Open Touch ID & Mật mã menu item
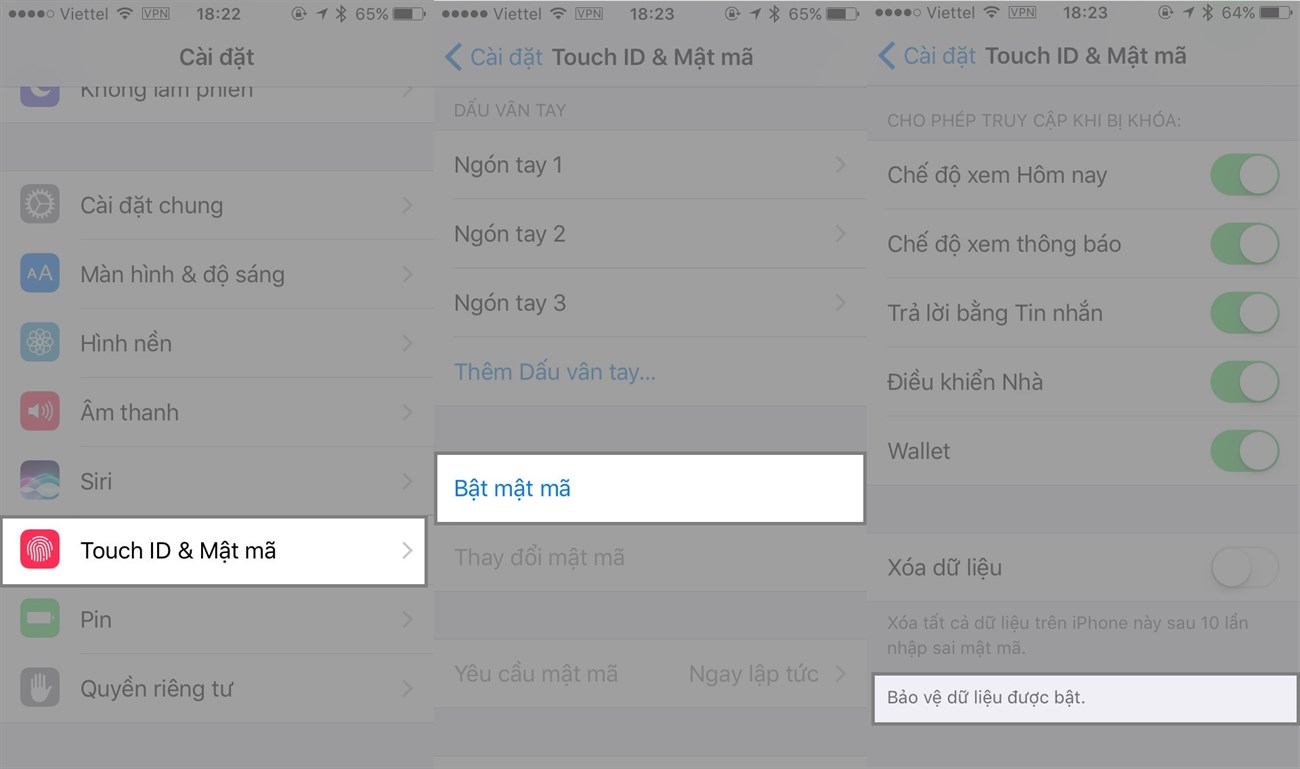The width and height of the screenshot is (1300, 769). click(x=214, y=550)
